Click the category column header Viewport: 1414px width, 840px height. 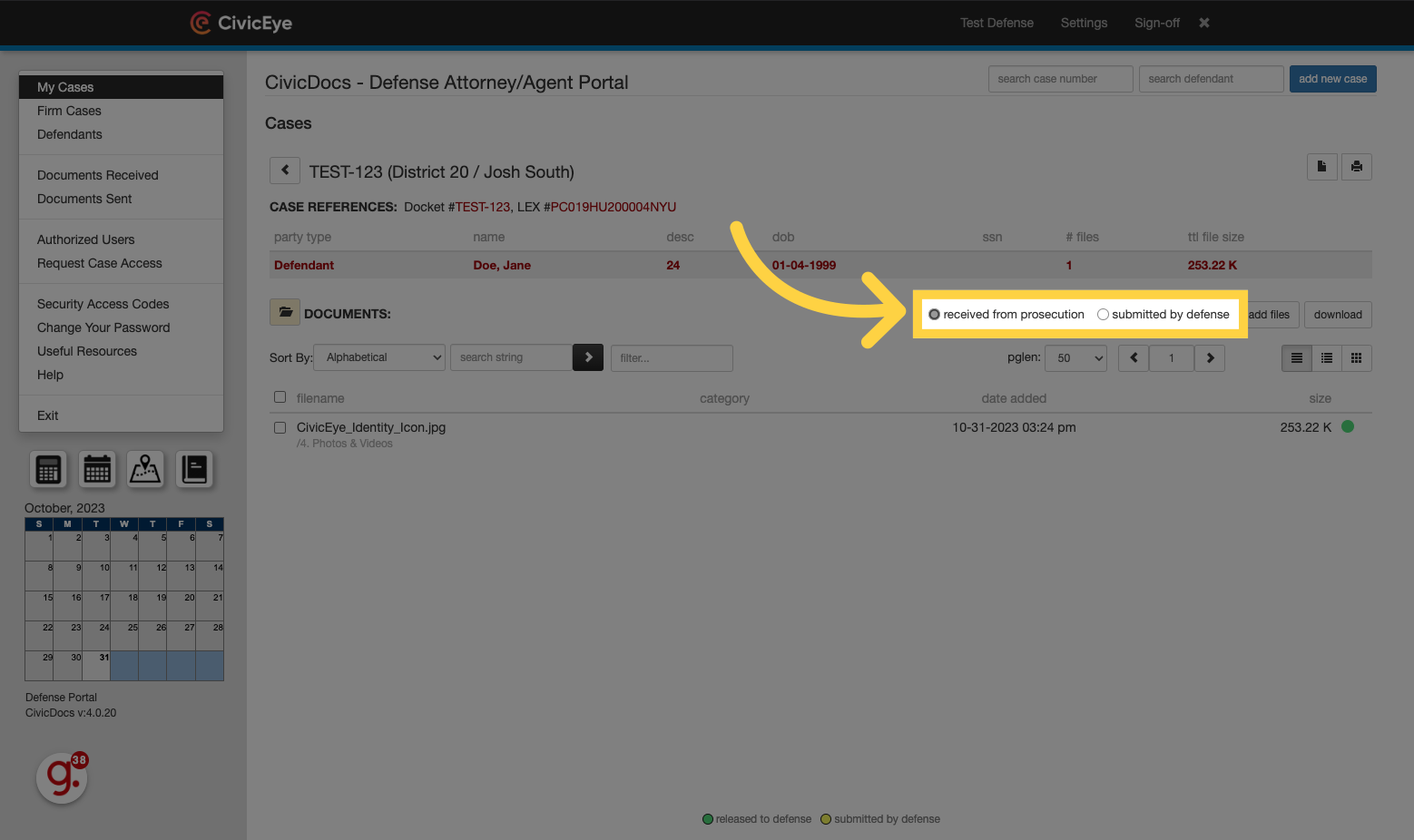click(x=724, y=398)
